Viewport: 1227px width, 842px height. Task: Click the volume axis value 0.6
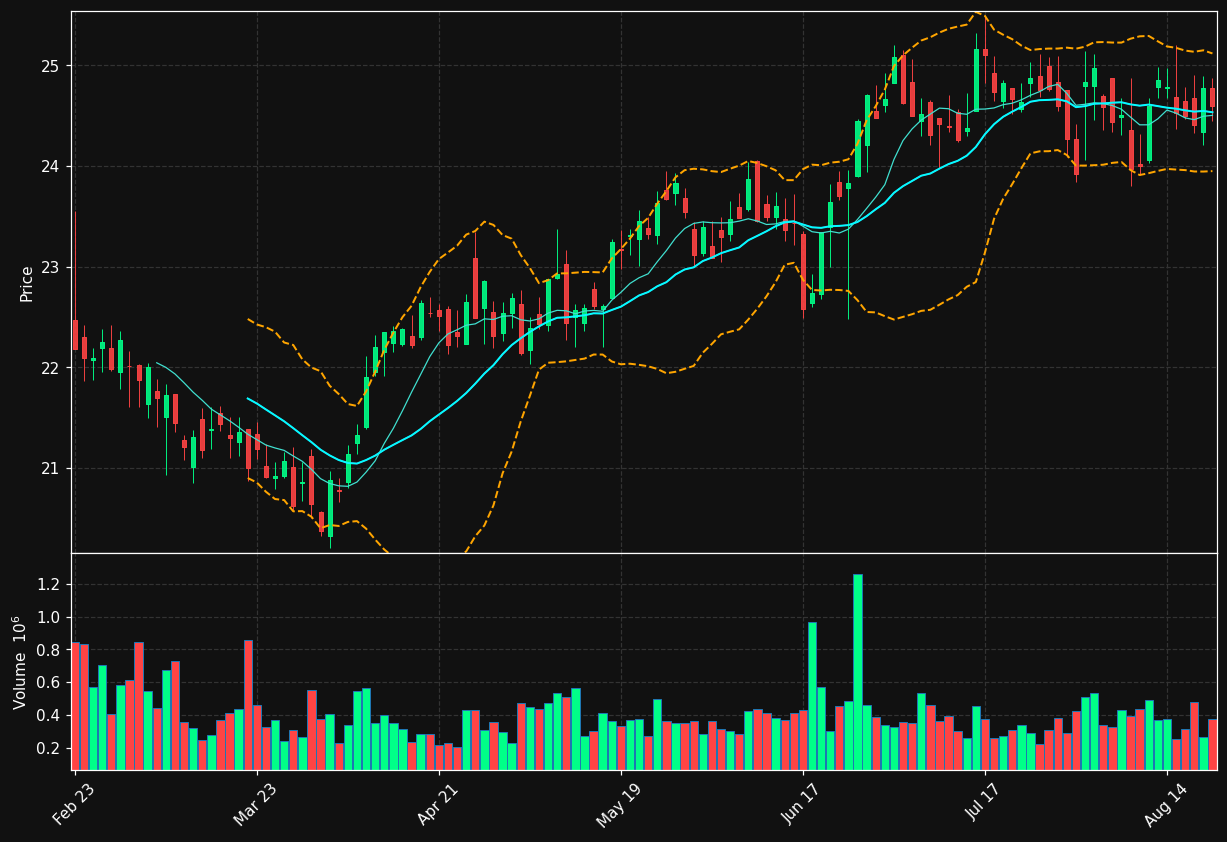point(49,683)
